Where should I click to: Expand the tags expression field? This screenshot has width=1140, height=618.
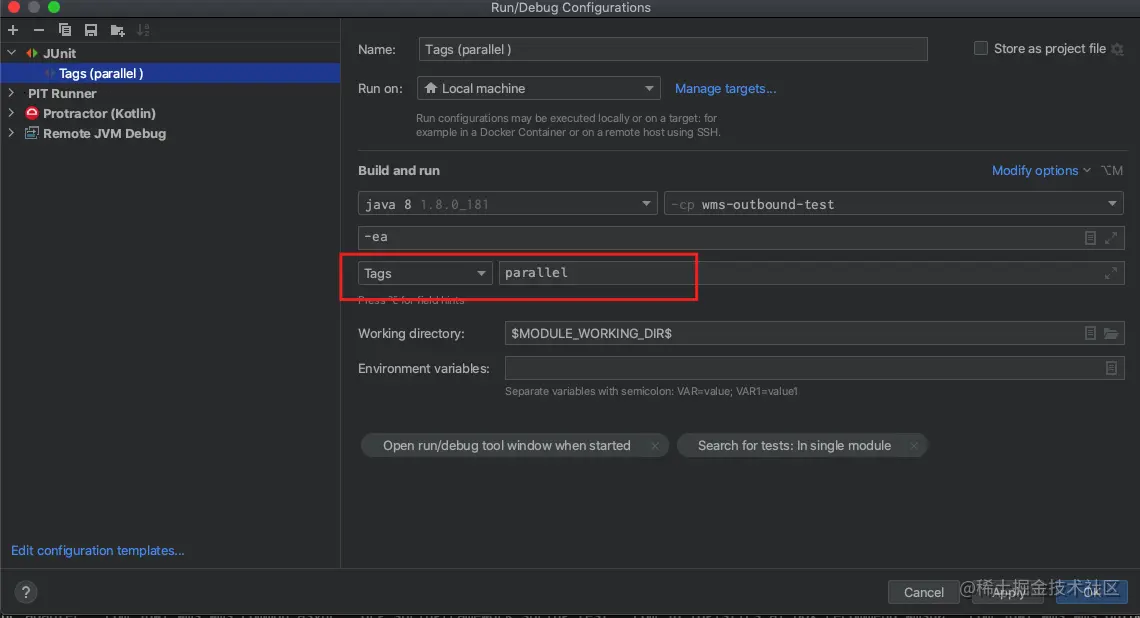click(x=1111, y=273)
